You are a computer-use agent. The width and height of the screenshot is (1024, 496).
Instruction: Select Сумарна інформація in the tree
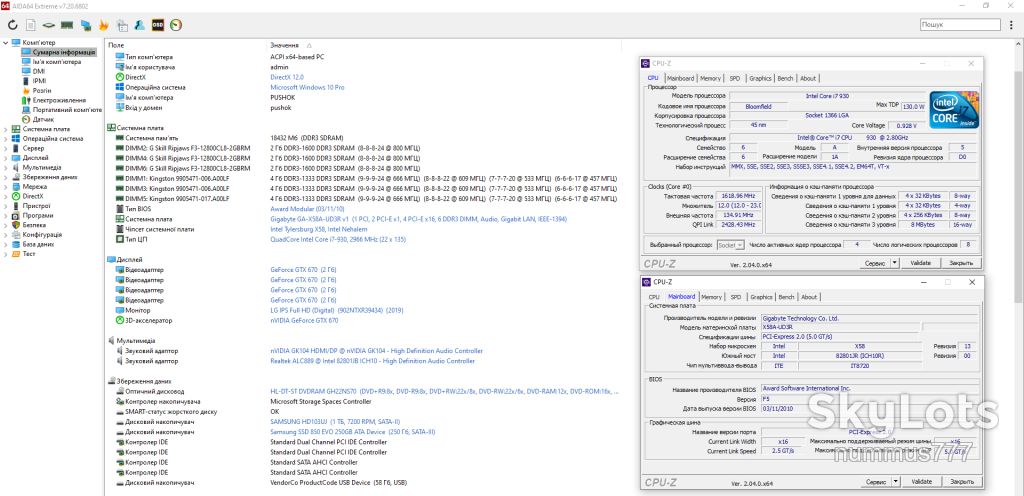[x=64, y=52]
